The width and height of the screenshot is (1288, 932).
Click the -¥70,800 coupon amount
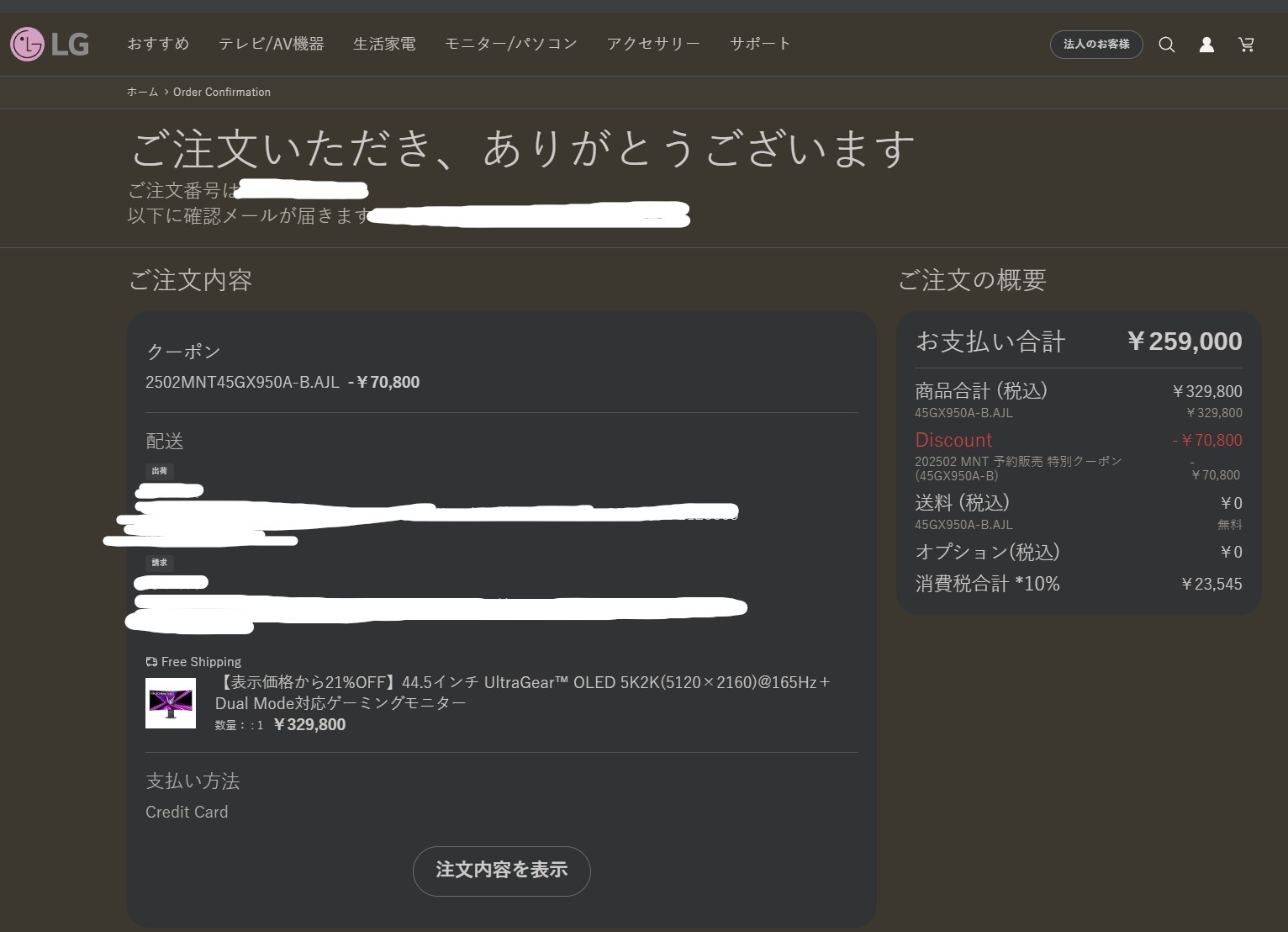coord(383,383)
